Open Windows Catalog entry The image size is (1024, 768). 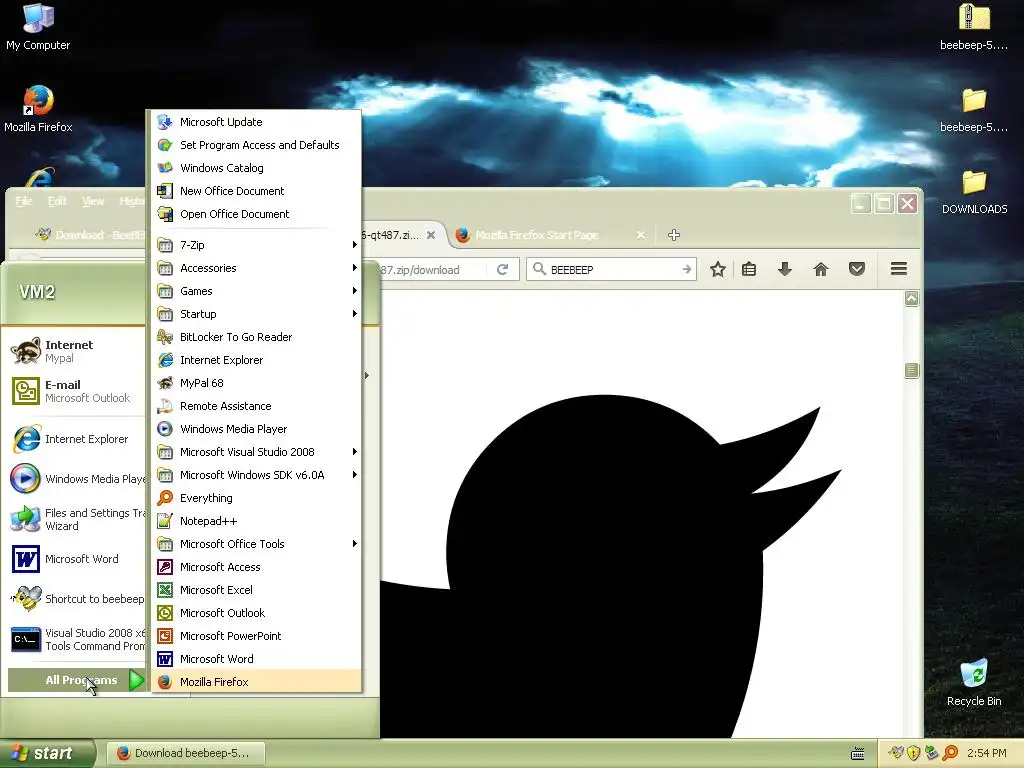[x=256, y=168]
